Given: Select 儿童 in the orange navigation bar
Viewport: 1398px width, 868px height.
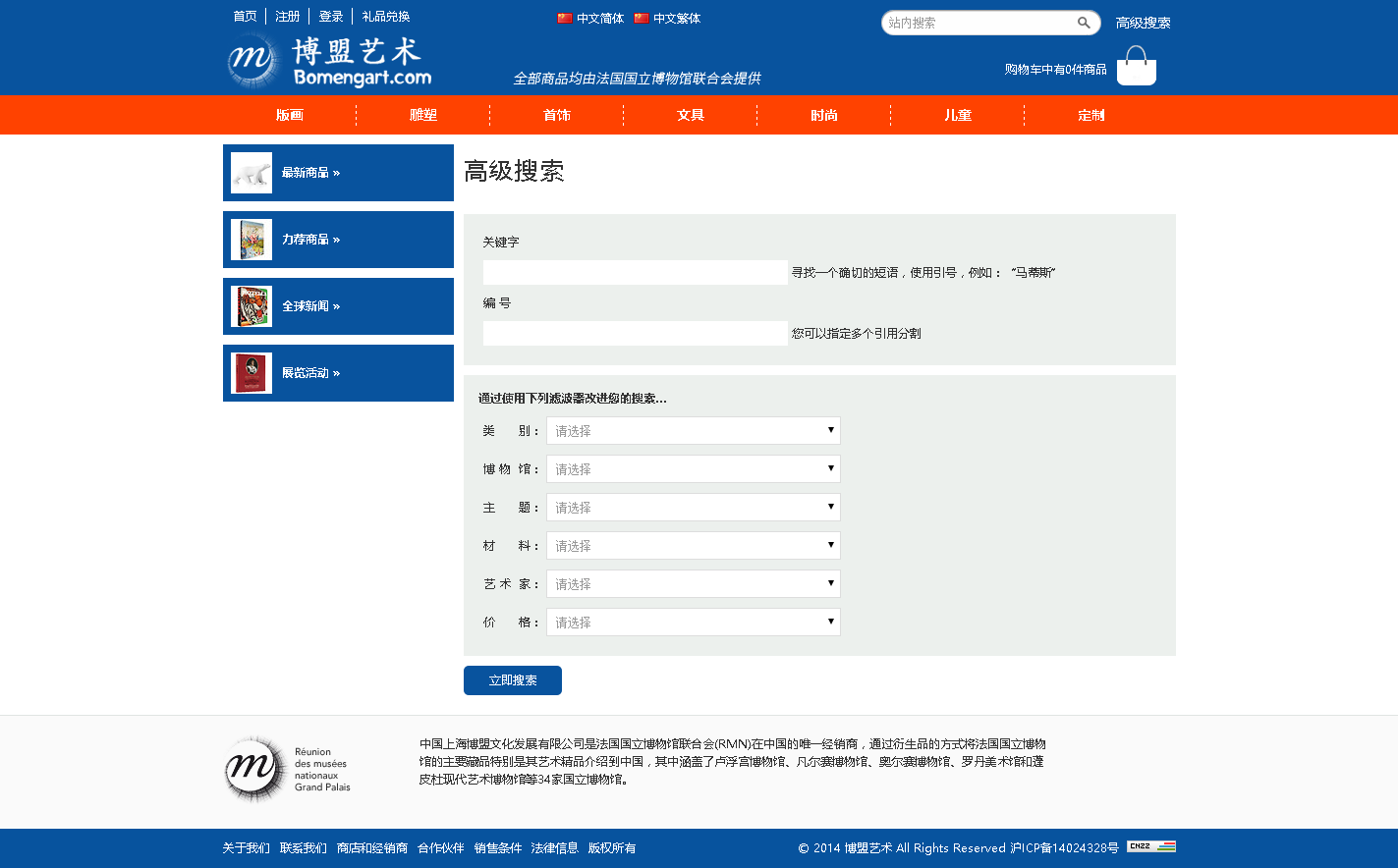Looking at the screenshot, I should point(957,115).
